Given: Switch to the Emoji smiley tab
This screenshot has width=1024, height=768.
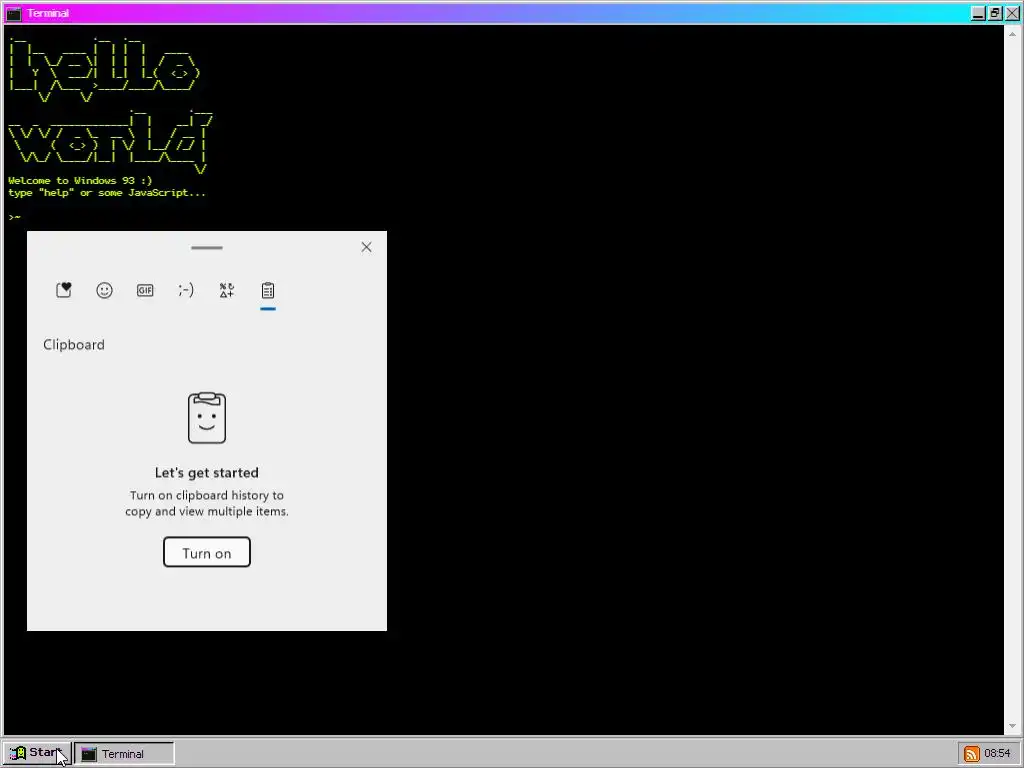Looking at the screenshot, I should coord(104,290).
